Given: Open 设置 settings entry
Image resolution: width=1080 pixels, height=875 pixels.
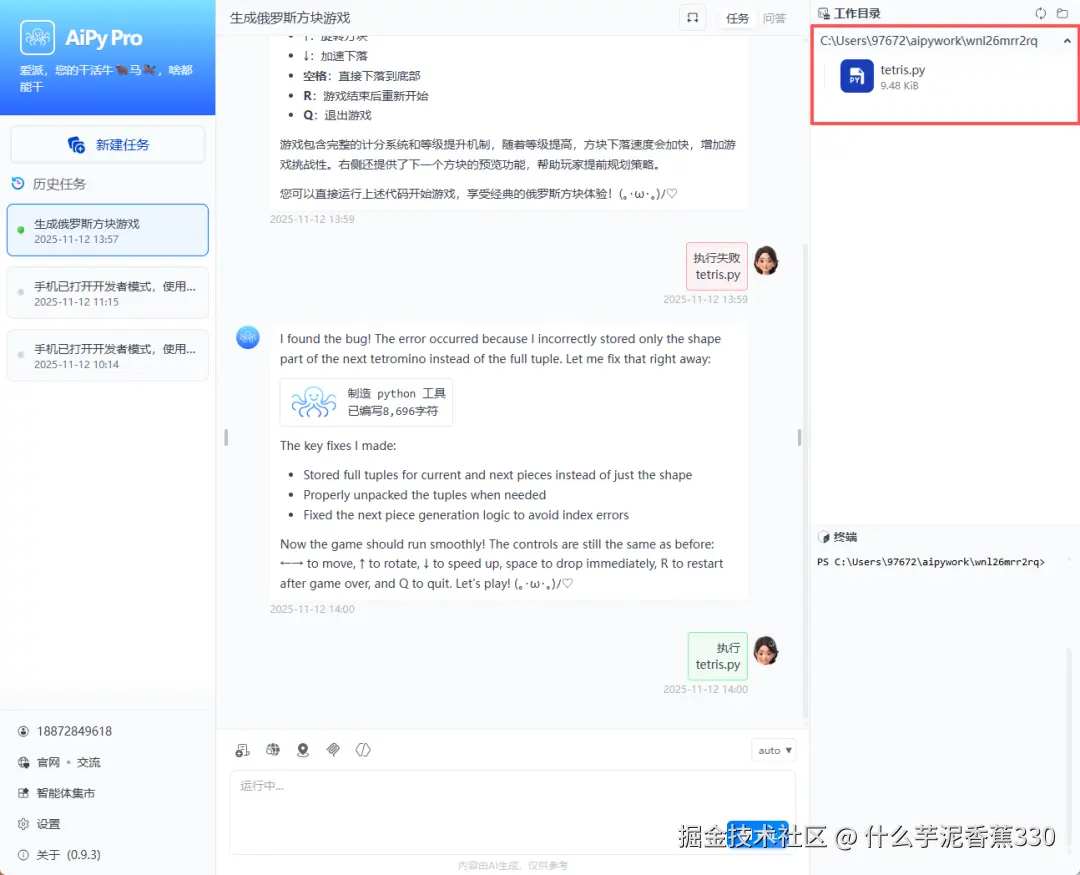Looking at the screenshot, I should pos(43,824).
